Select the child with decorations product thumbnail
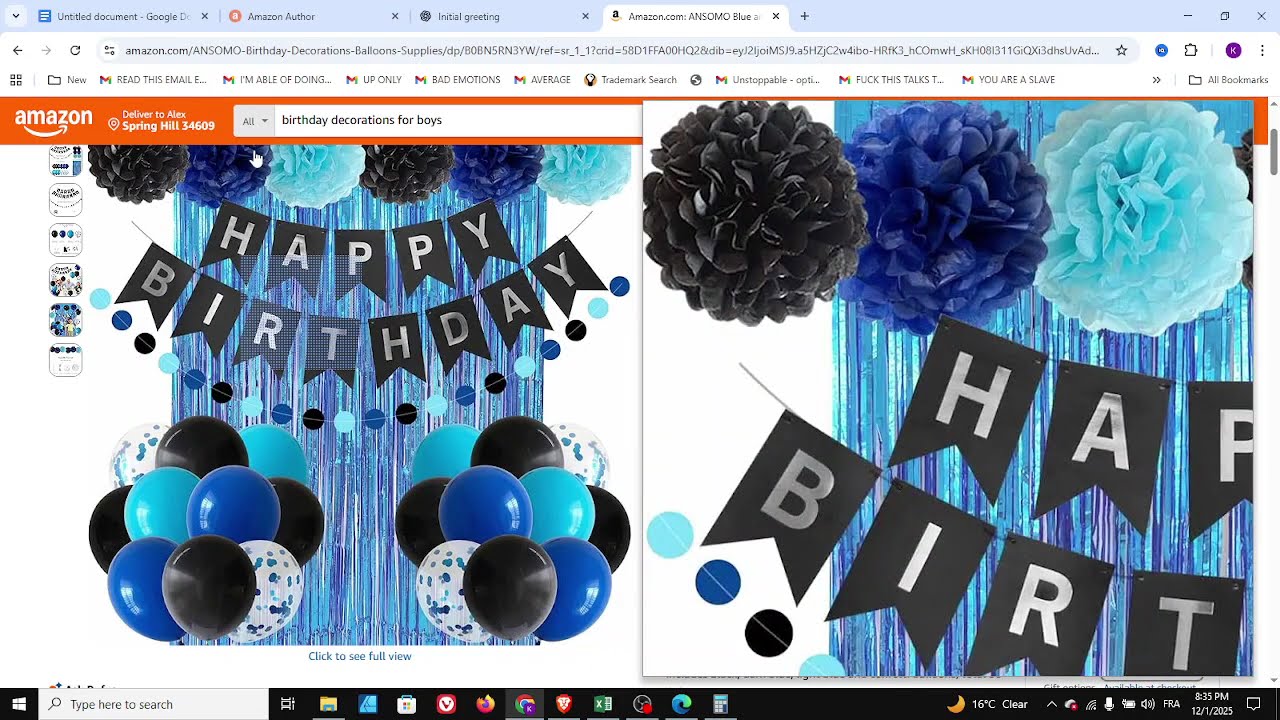The image size is (1280, 720). pyautogui.click(x=66, y=320)
